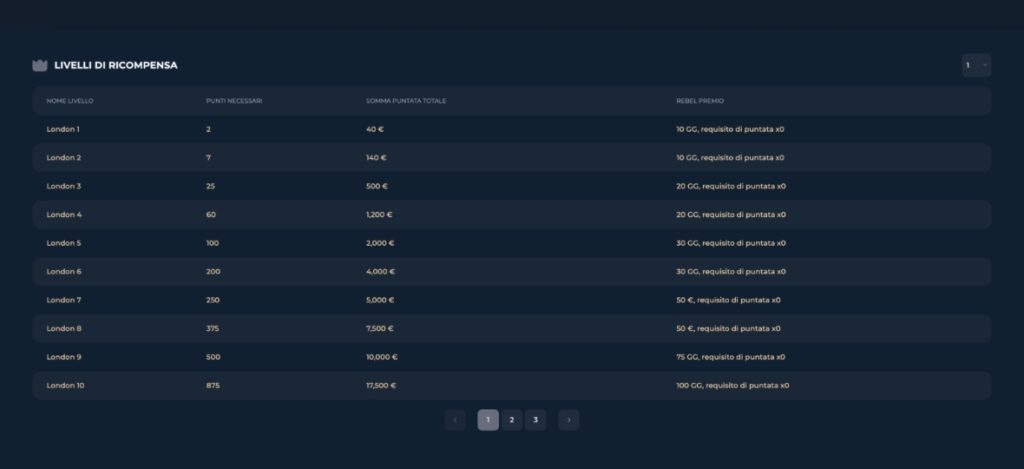Click the 50 € reward for London 7
Image resolution: width=1024 pixels, height=469 pixels.
728,300
